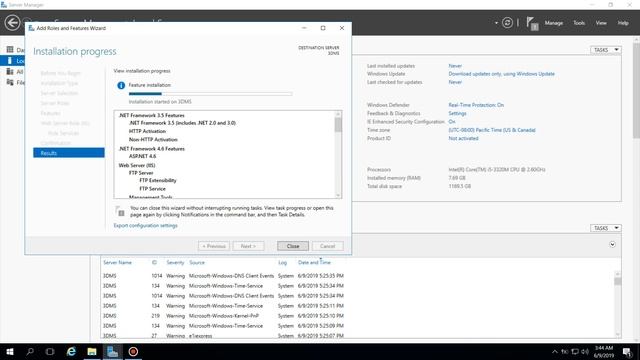This screenshot has width=640, height=360.
Task: Click 'ASP.NET 4.6' in feature list
Action: point(142,156)
